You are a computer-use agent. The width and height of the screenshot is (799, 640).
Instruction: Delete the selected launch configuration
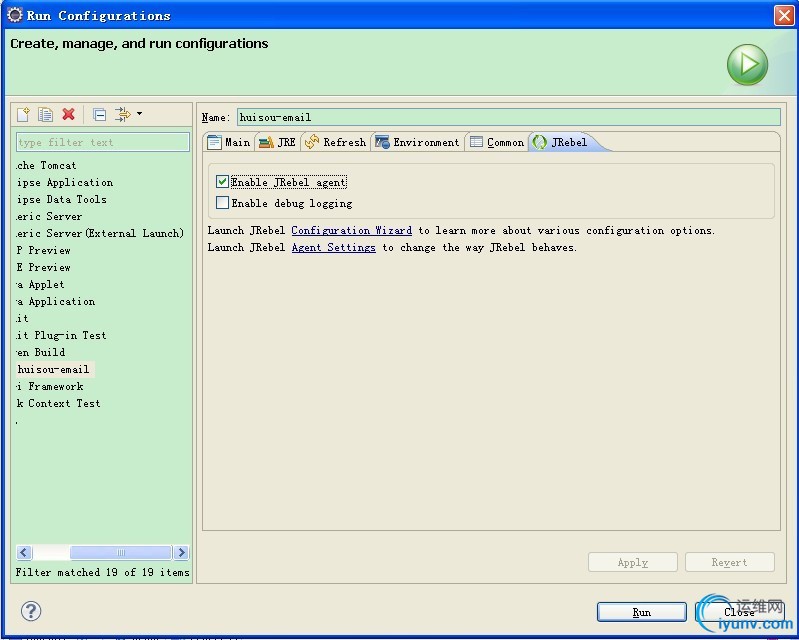[x=68, y=114]
